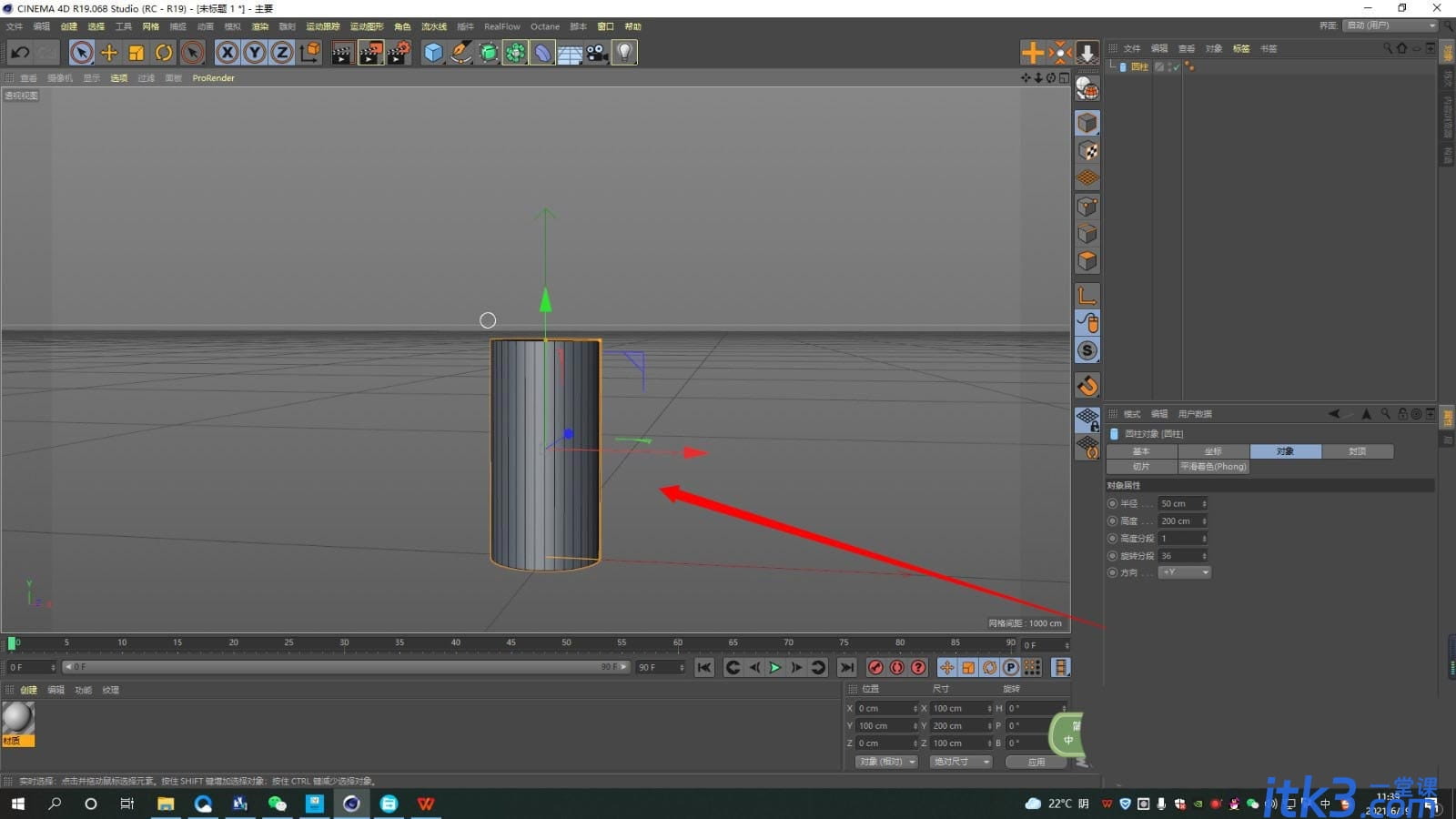This screenshot has height=819, width=1456.
Task: Open the 创建 main menu
Action: pos(69,26)
